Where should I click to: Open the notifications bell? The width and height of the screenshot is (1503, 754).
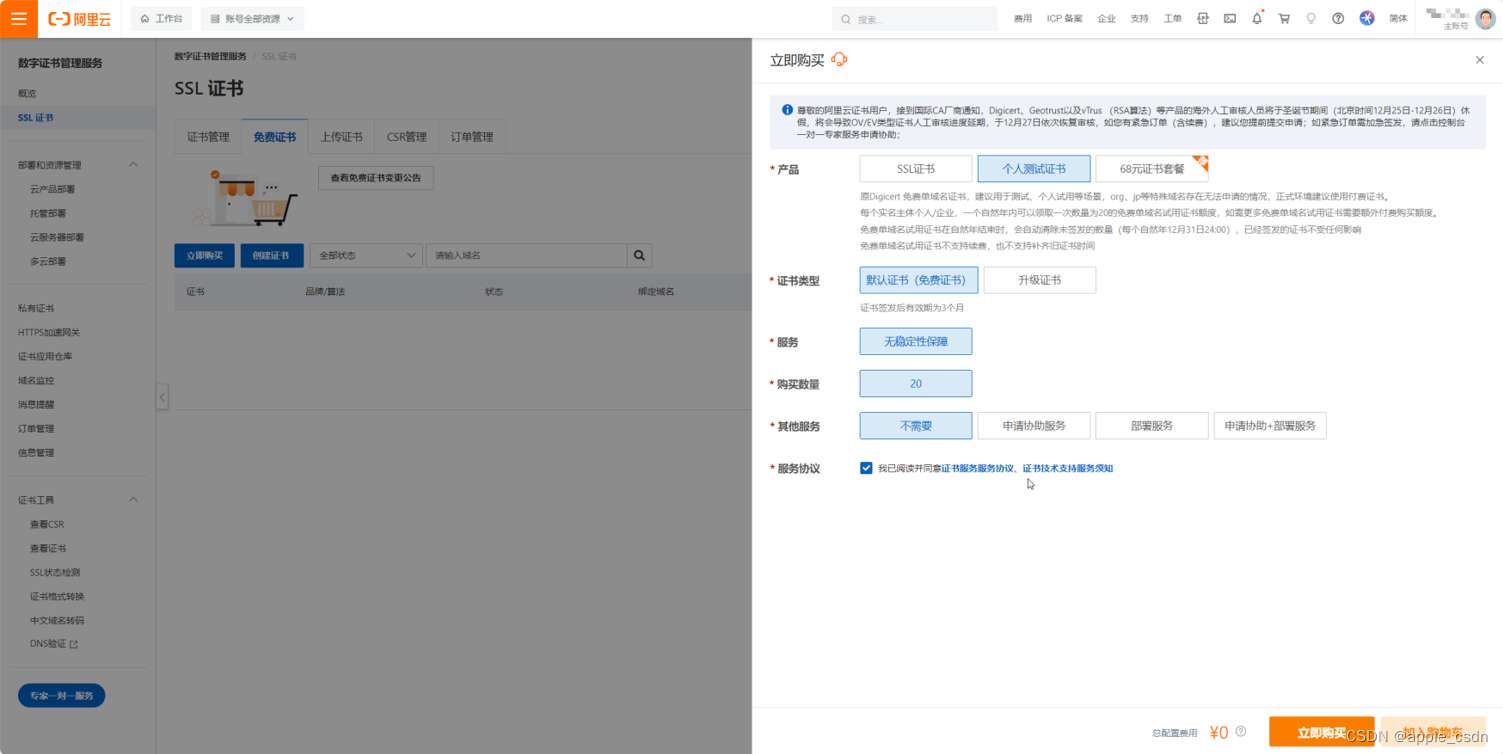[1257, 19]
